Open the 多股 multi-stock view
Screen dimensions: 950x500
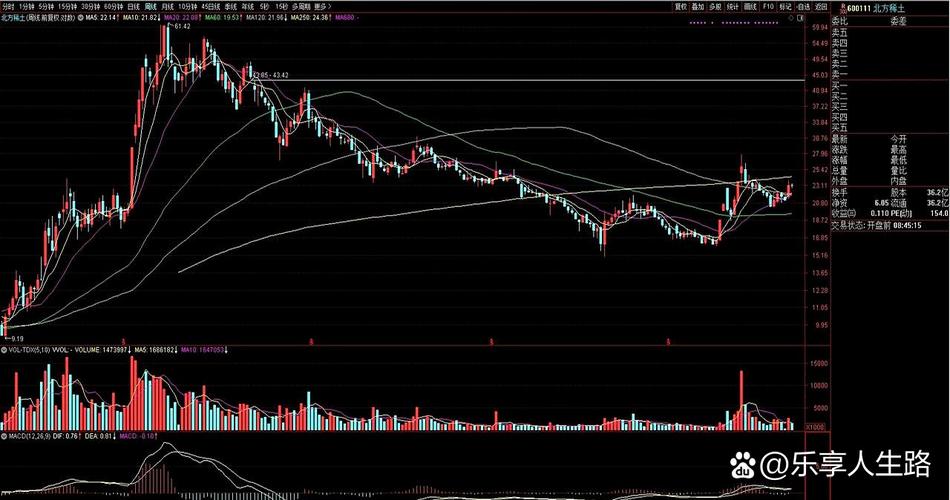716,6
